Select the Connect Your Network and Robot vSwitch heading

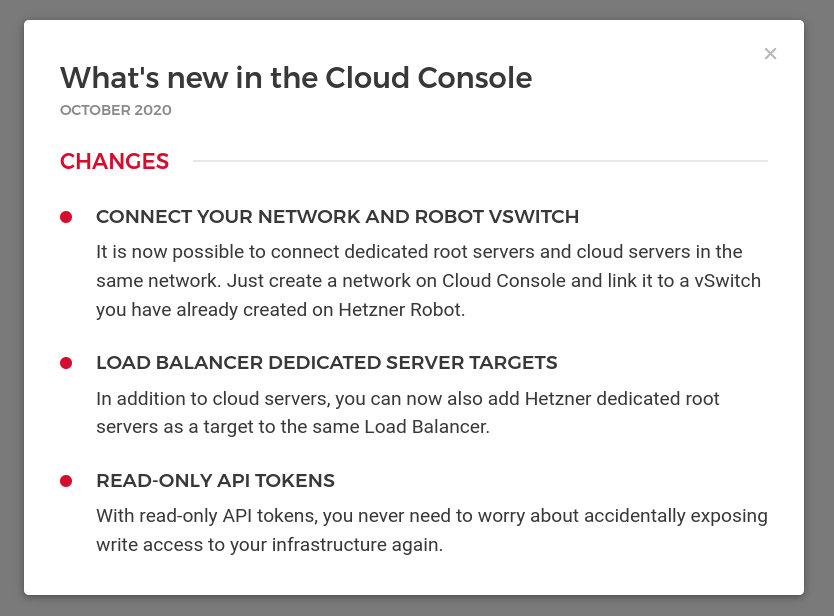click(337, 217)
